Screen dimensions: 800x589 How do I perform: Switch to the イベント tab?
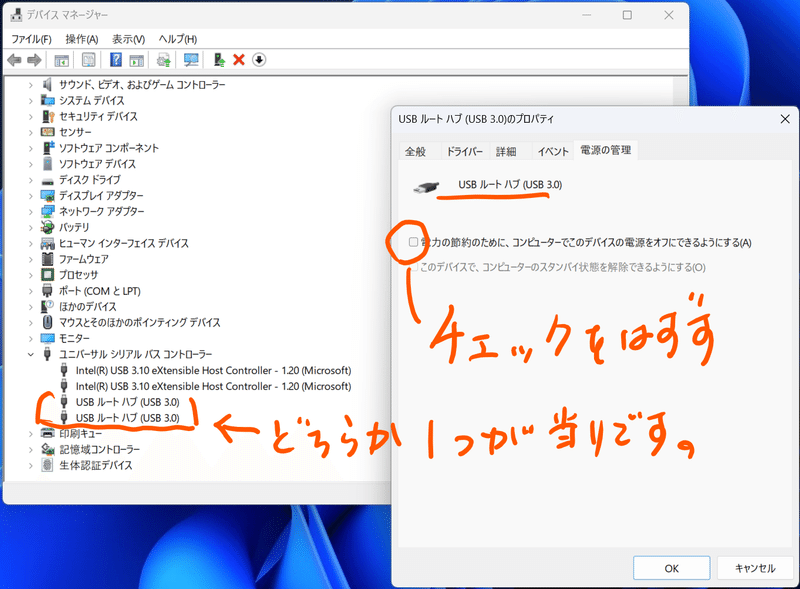[x=553, y=152]
